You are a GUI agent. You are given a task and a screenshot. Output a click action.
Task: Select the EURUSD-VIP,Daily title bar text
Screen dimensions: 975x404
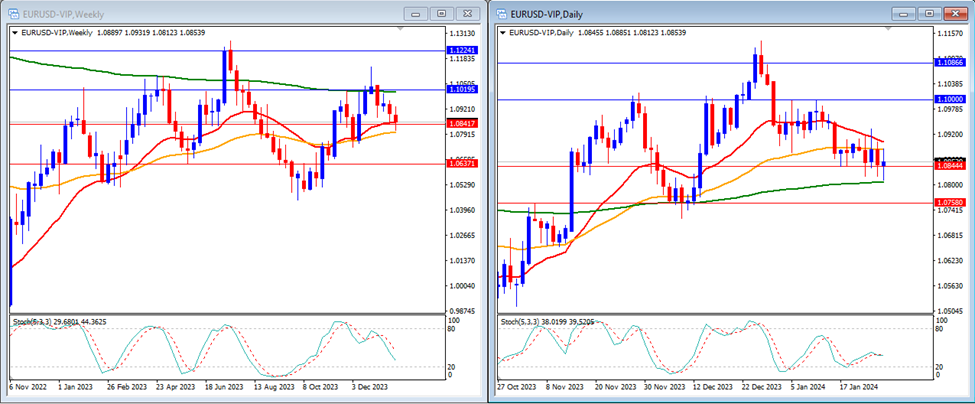(546, 14)
